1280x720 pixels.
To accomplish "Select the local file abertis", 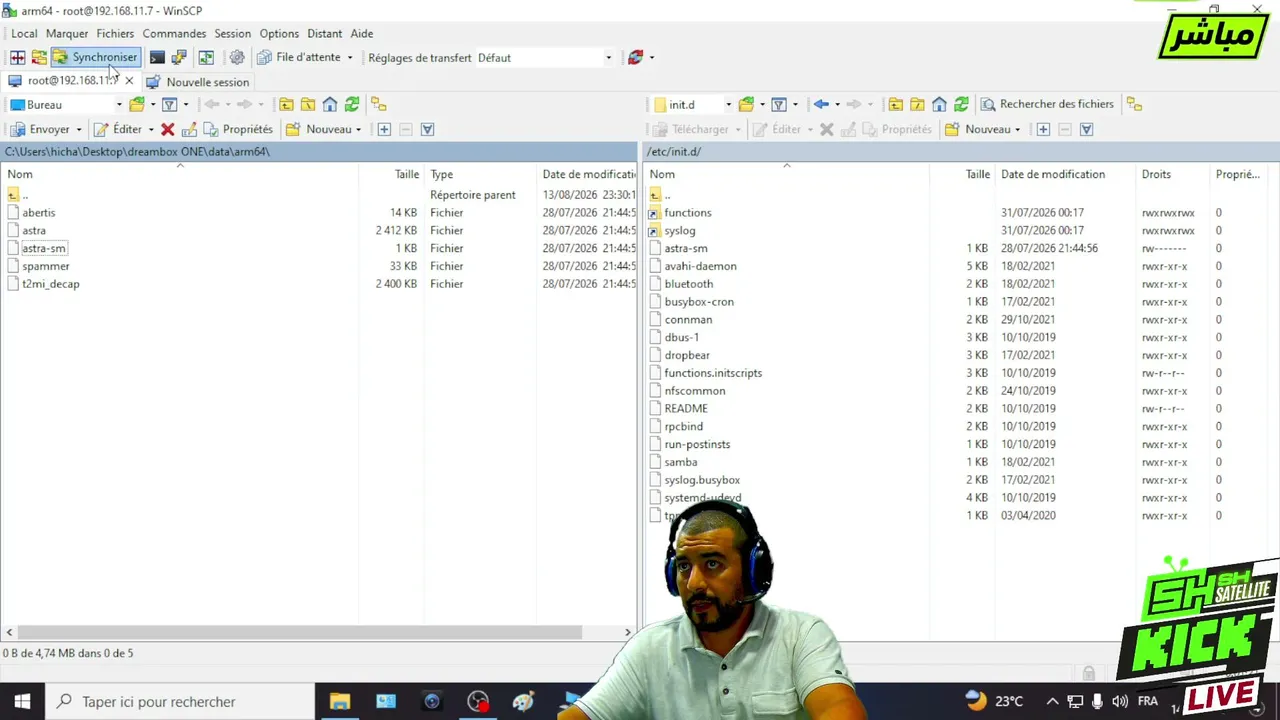I will 39,213.
